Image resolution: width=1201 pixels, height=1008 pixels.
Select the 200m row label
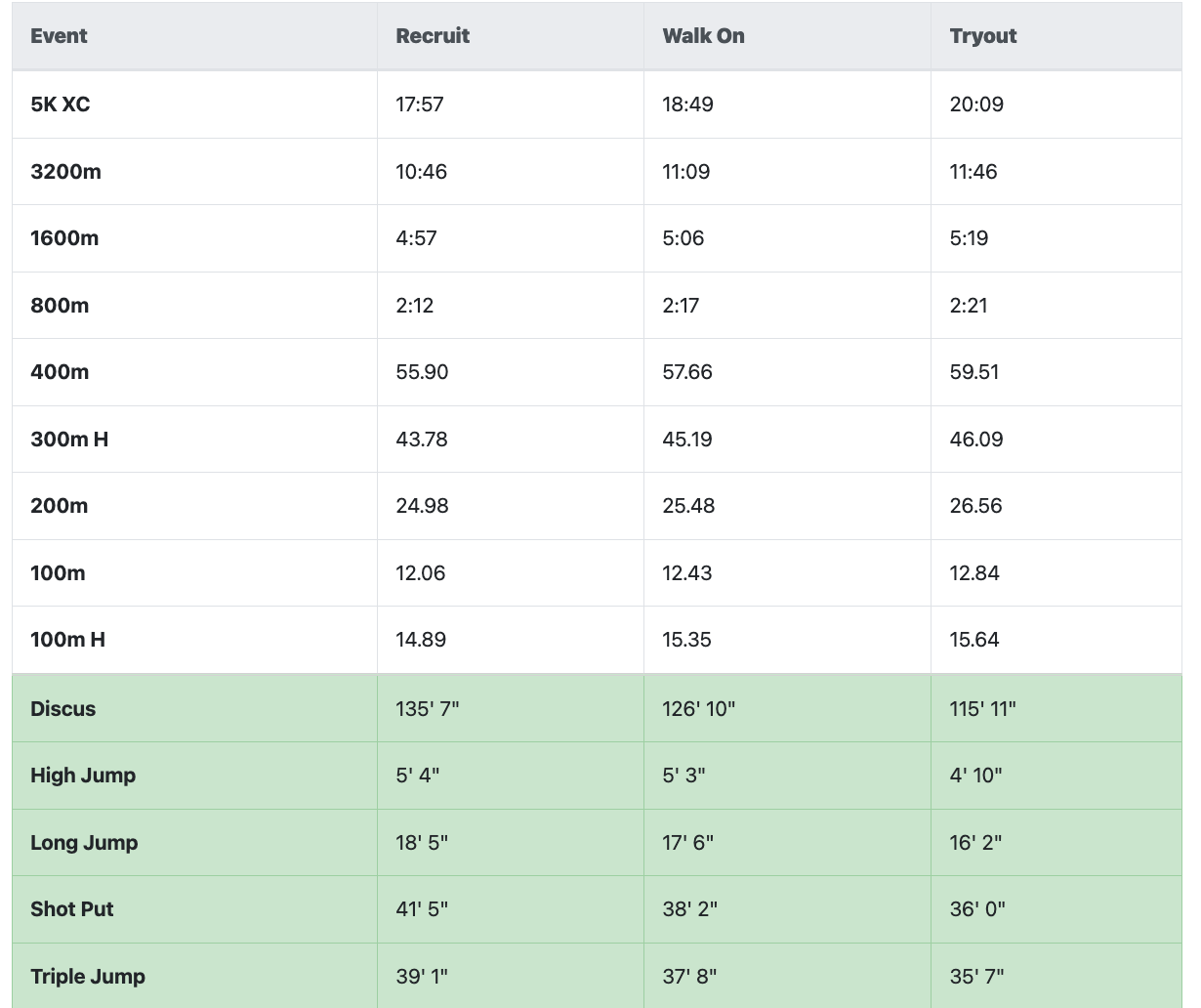point(60,506)
